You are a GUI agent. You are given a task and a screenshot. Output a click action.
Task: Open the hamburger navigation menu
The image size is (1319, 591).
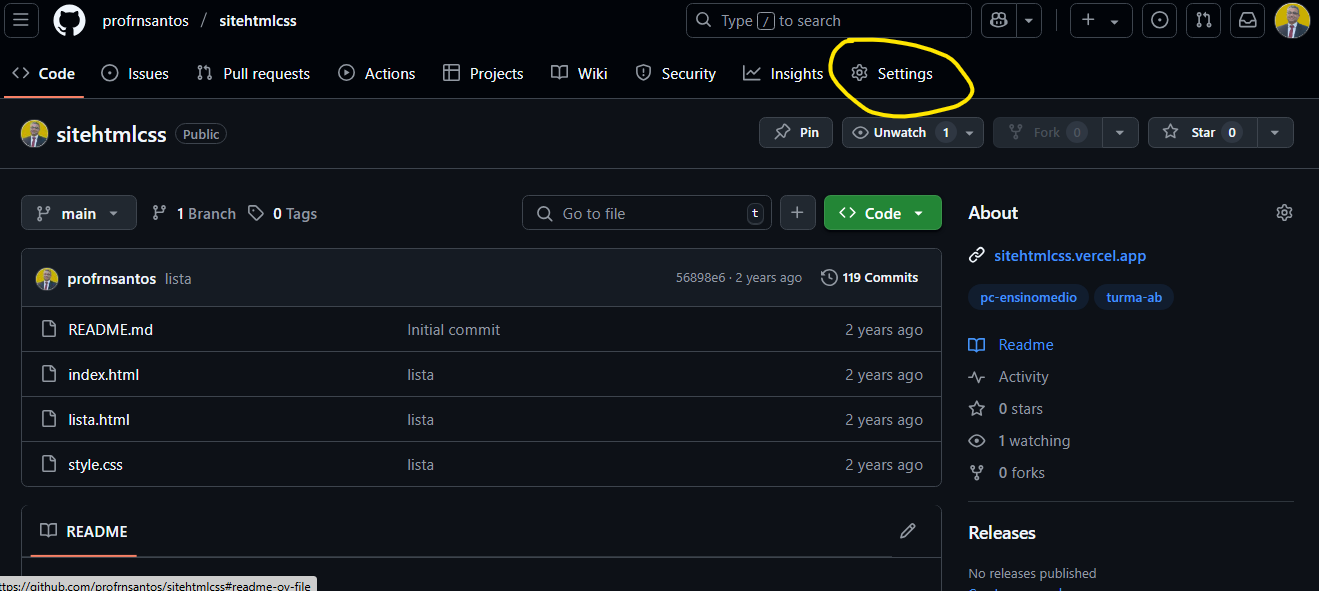click(22, 20)
